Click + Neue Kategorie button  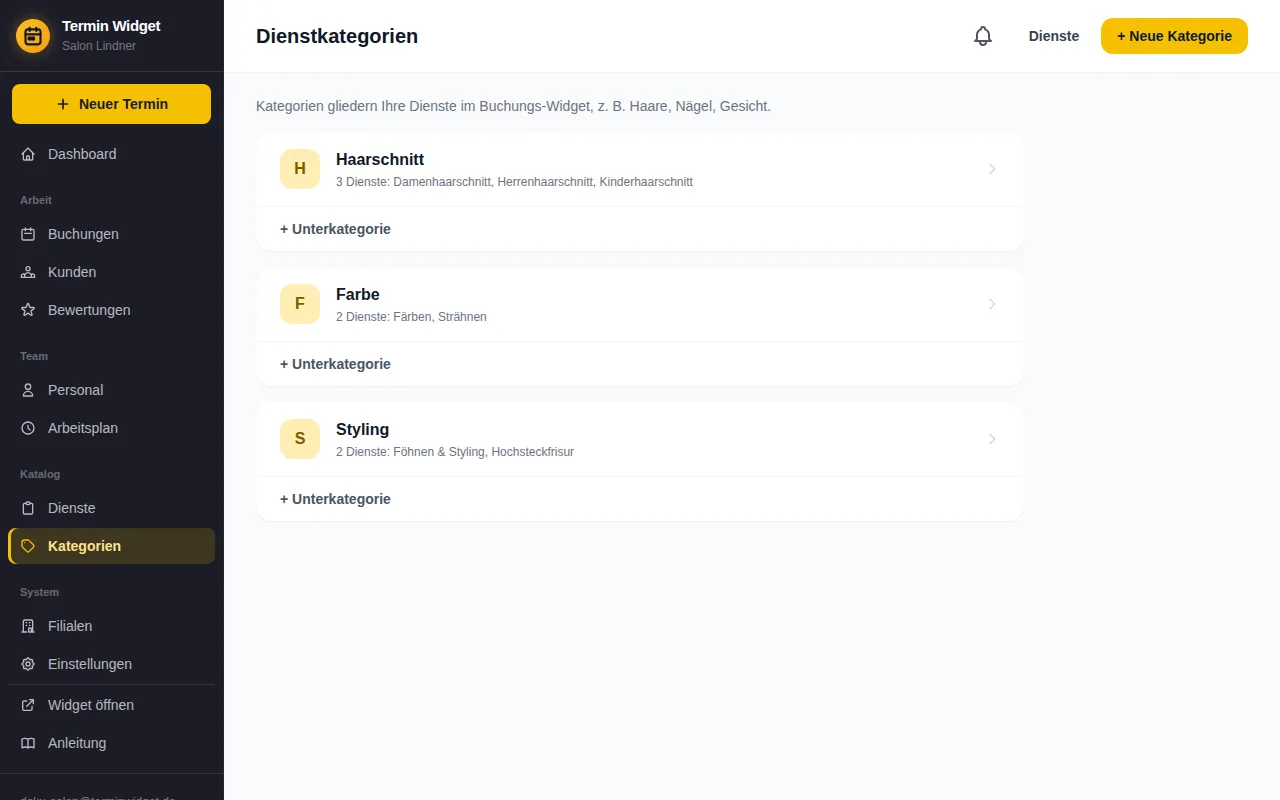click(x=1174, y=36)
